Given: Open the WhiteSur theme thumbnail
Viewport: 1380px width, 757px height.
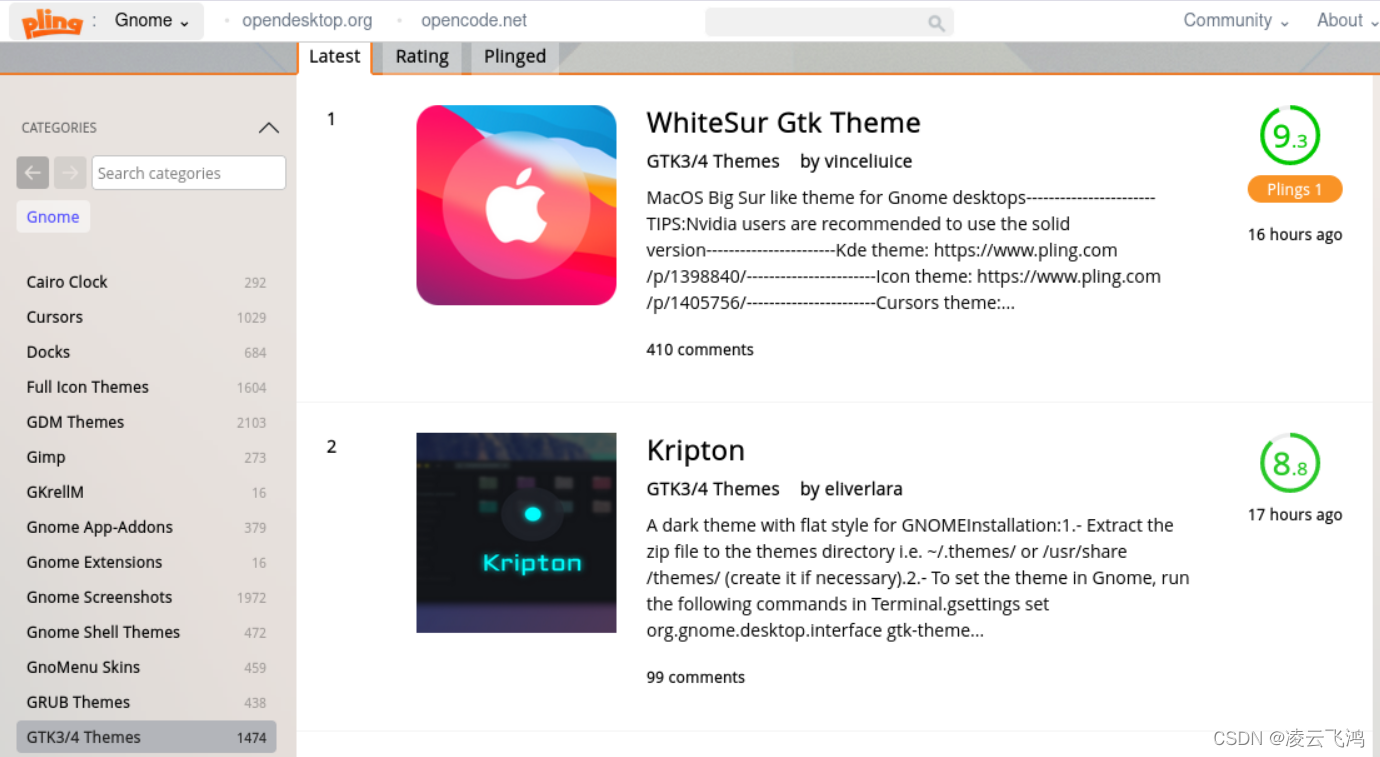Looking at the screenshot, I should click(x=516, y=205).
